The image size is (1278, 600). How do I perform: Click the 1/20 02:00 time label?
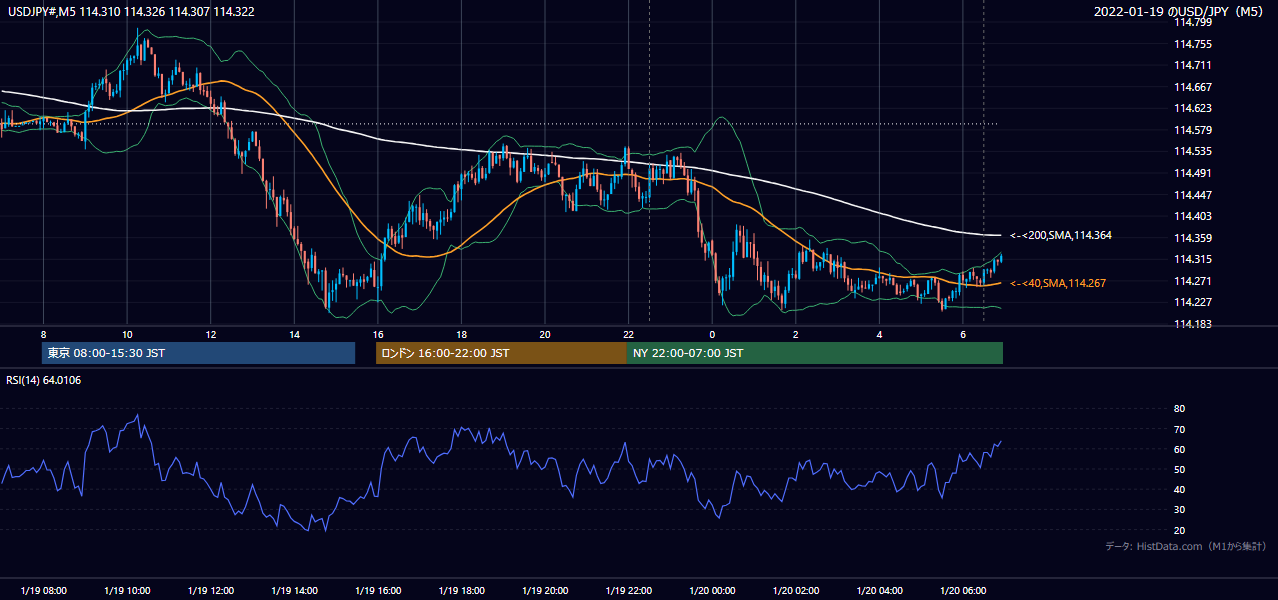[x=795, y=590]
